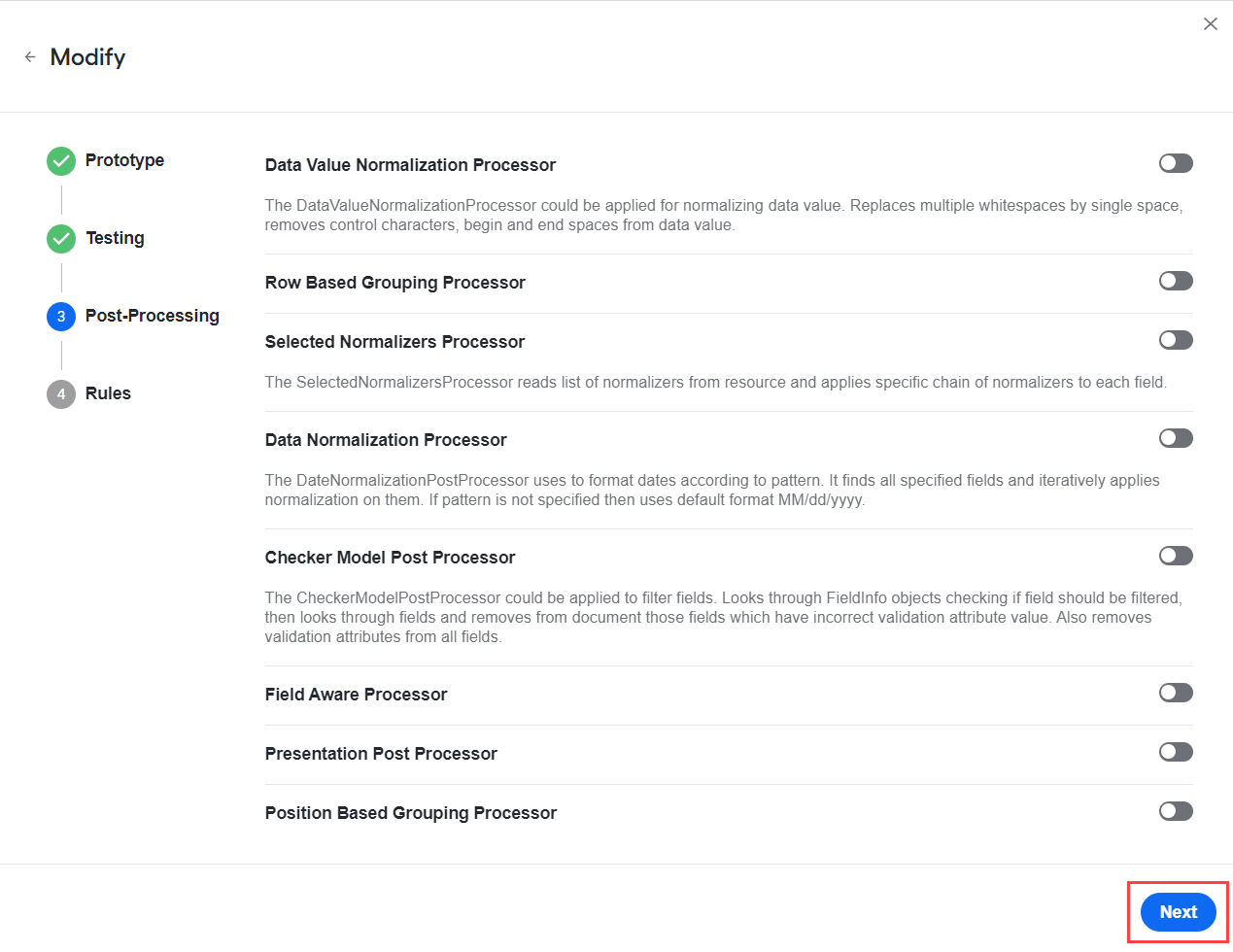Select the step 4 Rules circle icon

[x=61, y=394]
